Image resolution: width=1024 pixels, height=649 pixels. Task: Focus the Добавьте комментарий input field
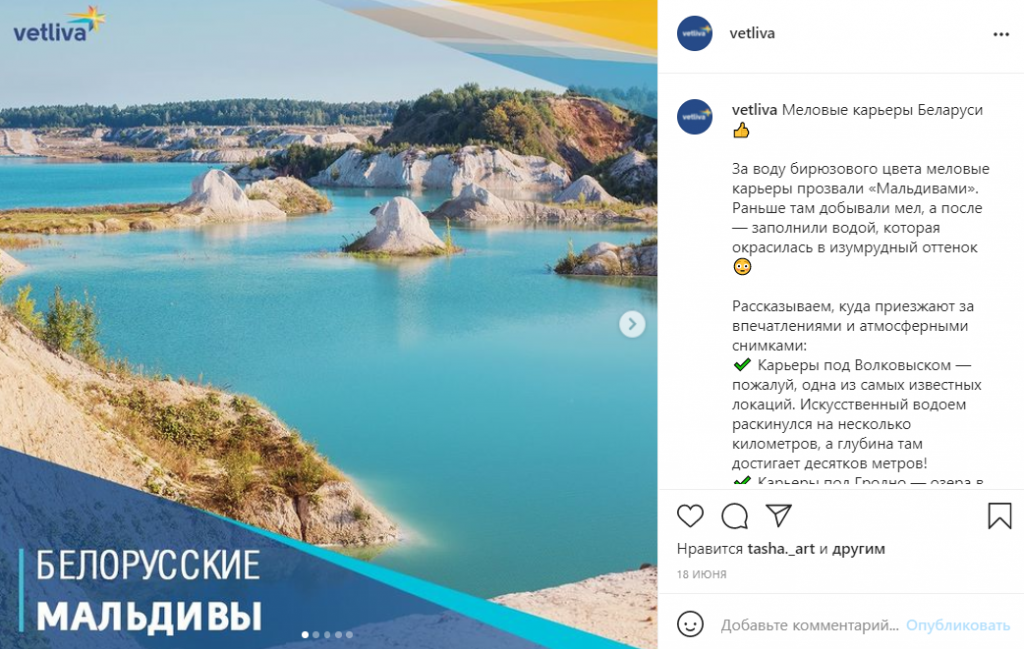coord(810,625)
